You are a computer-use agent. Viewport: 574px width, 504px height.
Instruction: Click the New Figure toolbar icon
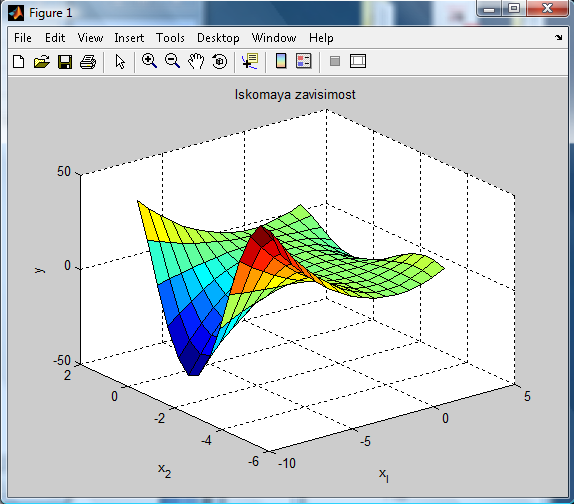19,61
